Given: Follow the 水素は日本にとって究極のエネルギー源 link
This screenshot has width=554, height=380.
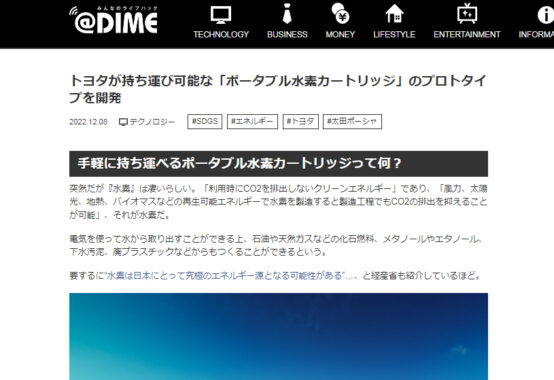Looking at the screenshot, I should click(224, 275).
